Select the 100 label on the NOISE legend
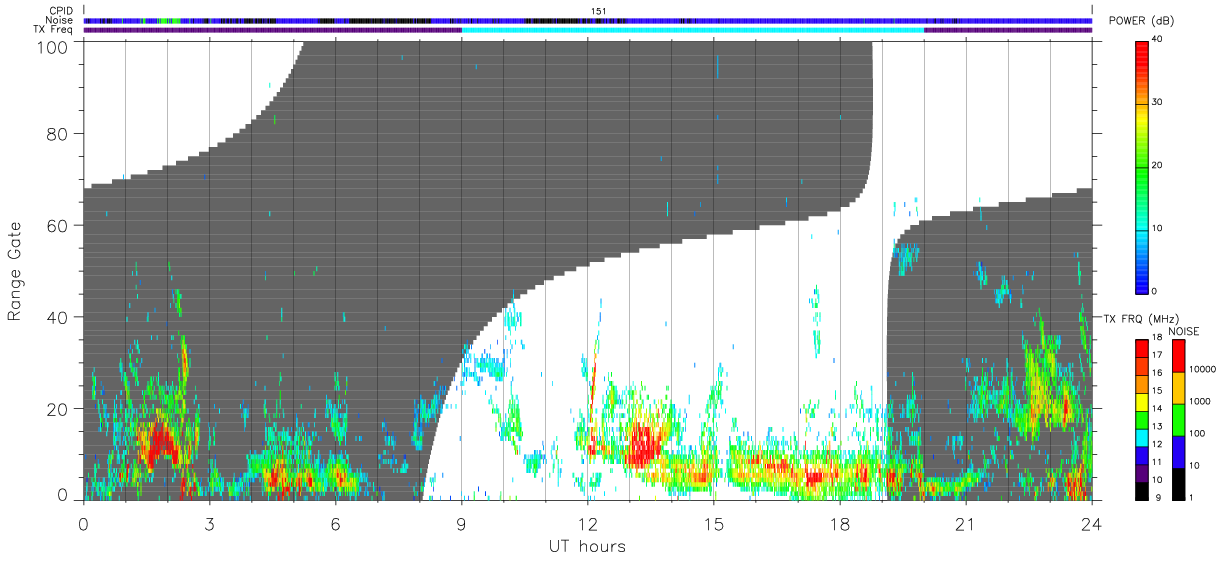The image size is (1228, 567). tap(1197, 434)
